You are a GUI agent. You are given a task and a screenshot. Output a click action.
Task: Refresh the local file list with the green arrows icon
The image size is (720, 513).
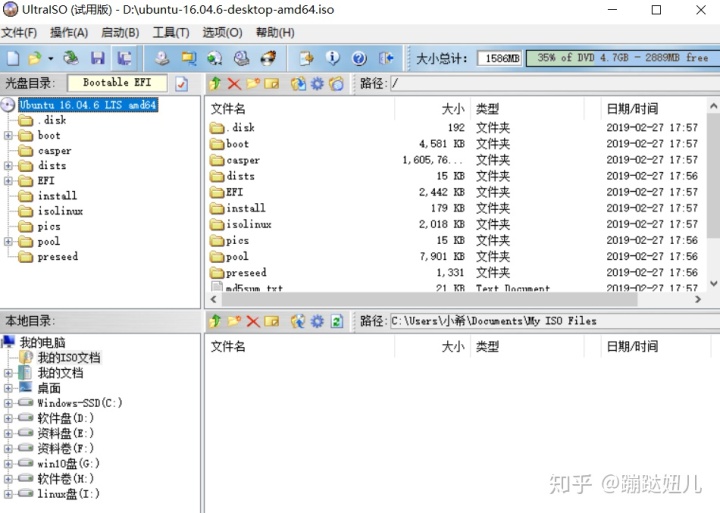pos(337,321)
